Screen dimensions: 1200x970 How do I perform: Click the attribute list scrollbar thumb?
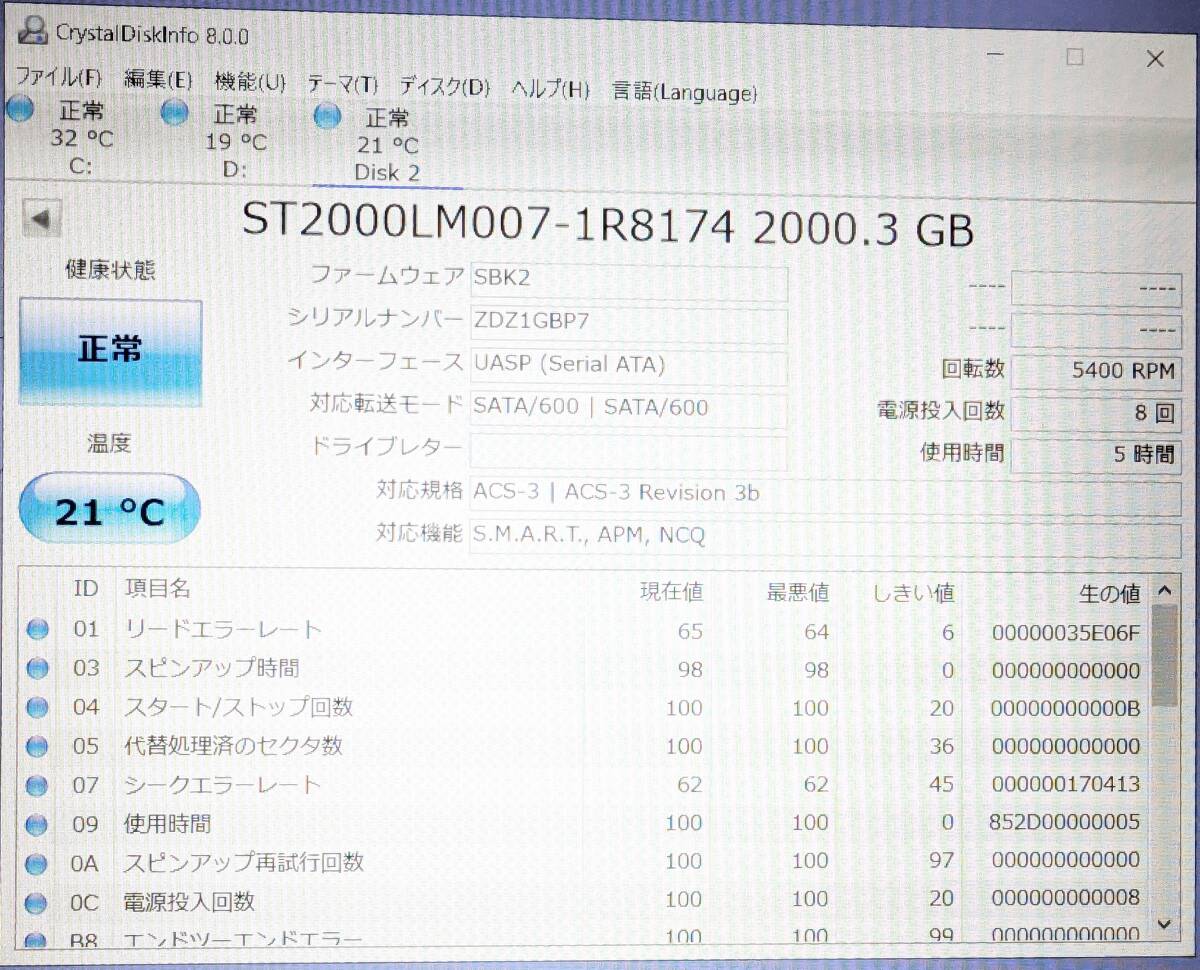click(1164, 656)
